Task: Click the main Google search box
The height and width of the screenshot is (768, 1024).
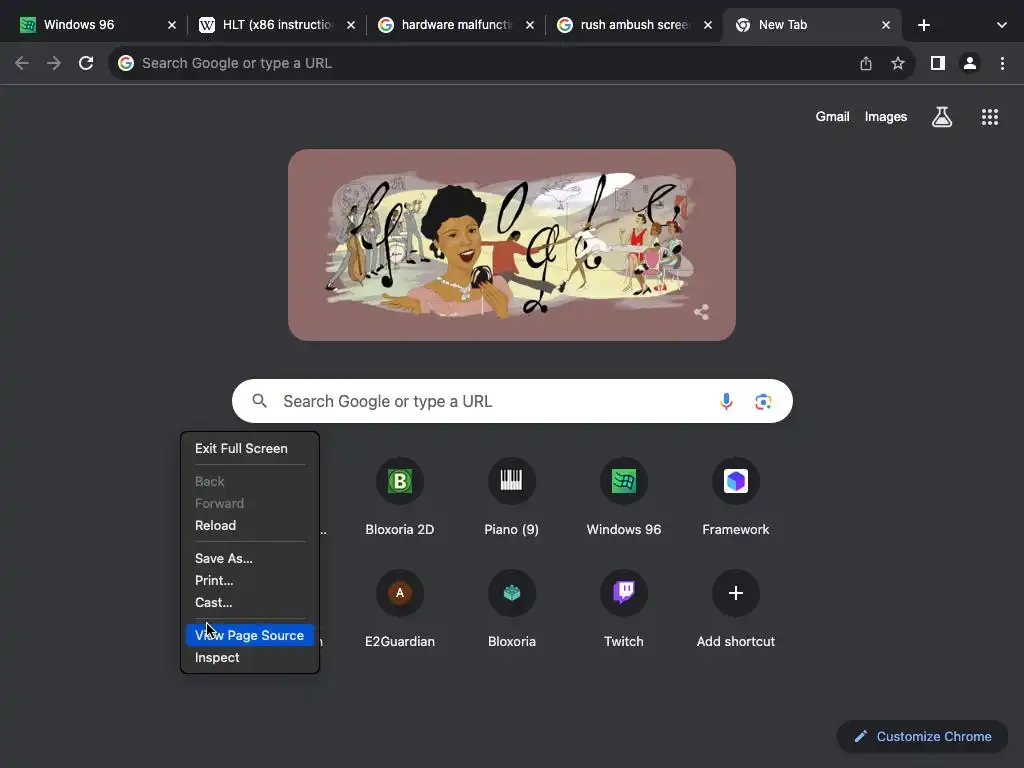Action: (x=512, y=401)
